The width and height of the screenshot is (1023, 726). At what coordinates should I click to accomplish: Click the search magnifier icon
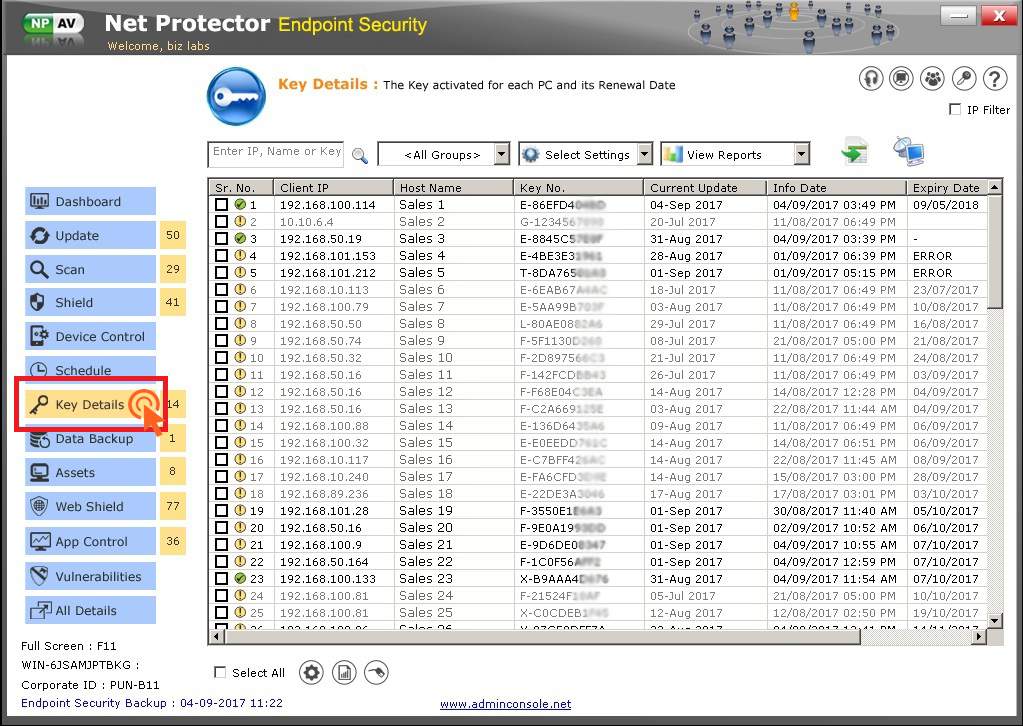pos(359,155)
